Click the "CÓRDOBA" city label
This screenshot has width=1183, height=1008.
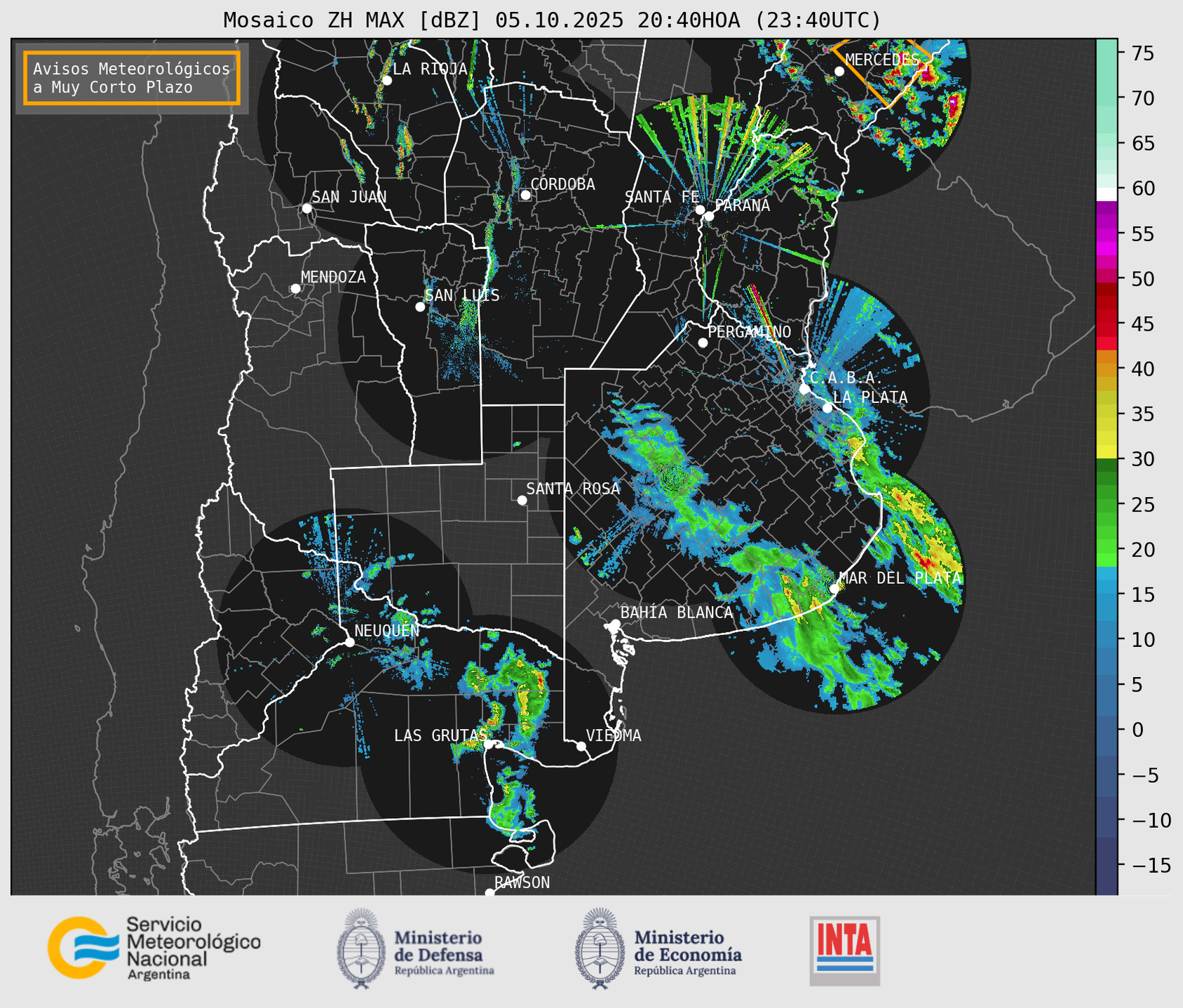click(563, 184)
